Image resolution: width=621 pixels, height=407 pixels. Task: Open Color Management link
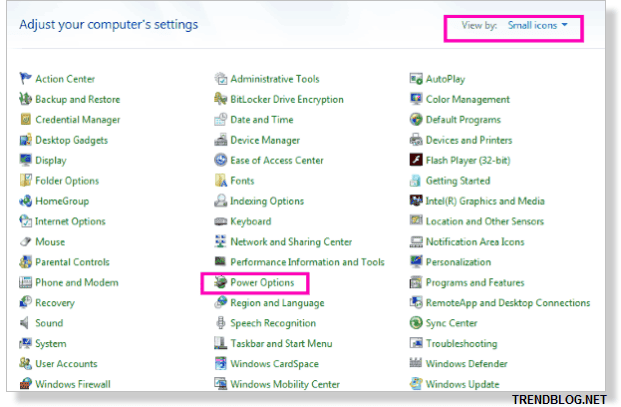point(468,99)
